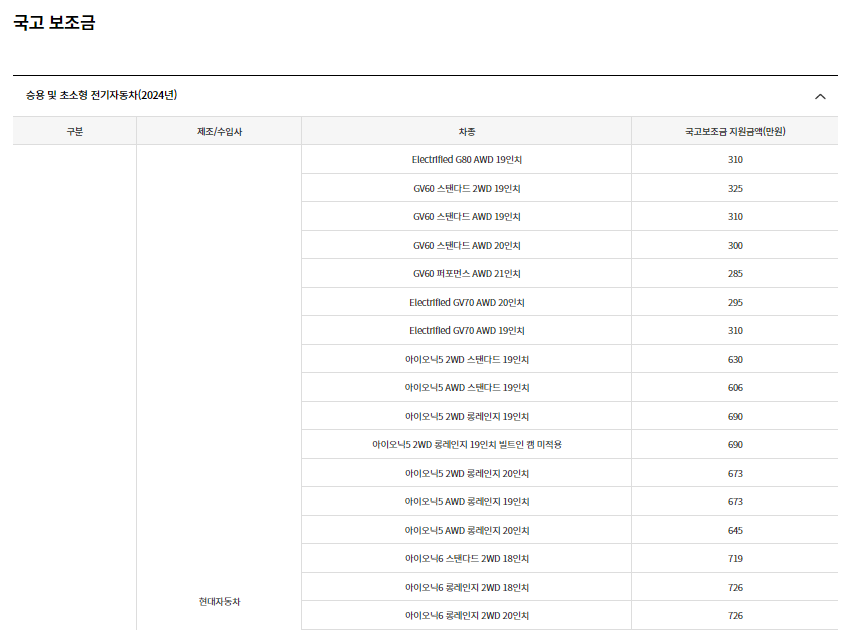
Task: Select the 아이오닉6 스탠다드 2WD 18인치 cell
Action: pos(467,559)
